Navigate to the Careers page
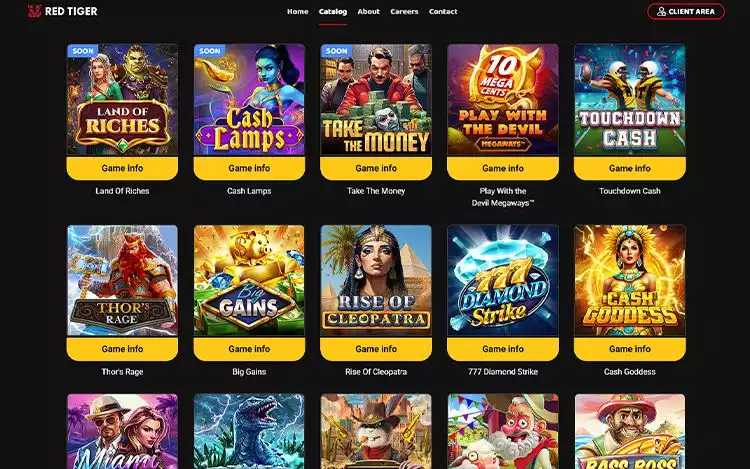Image resolution: width=750 pixels, height=469 pixels. click(404, 11)
